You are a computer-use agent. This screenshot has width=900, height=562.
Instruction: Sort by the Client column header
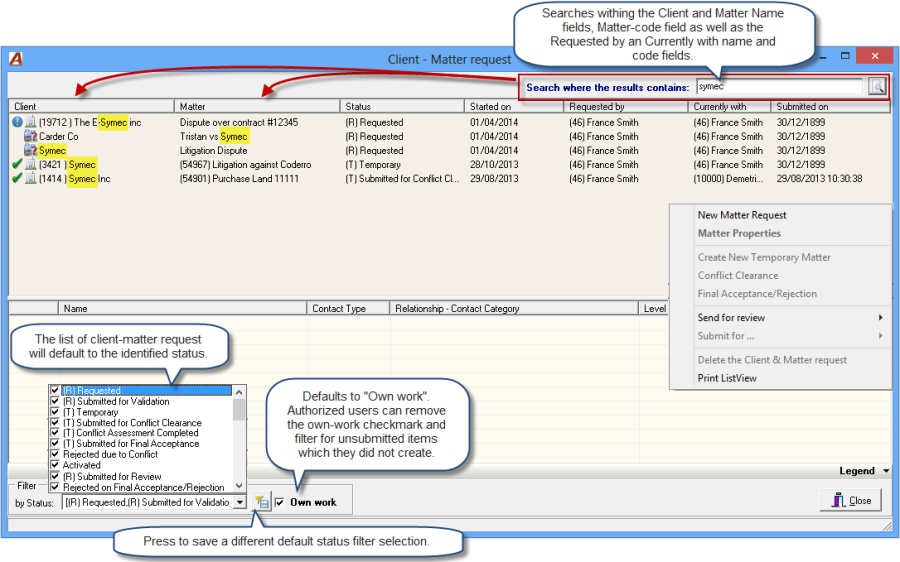click(x=91, y=106)
